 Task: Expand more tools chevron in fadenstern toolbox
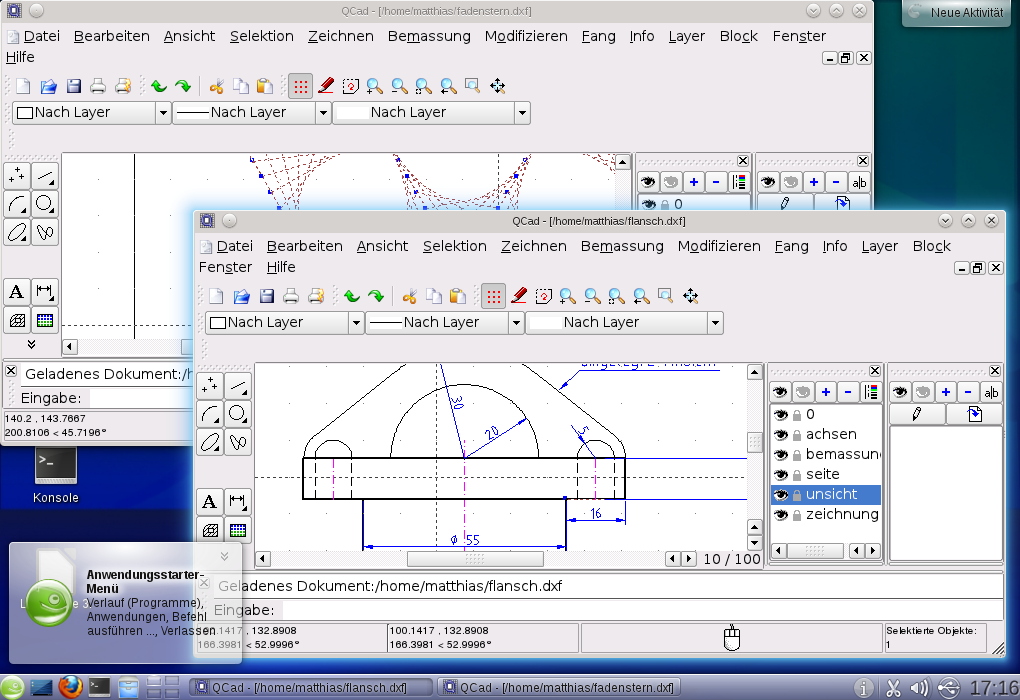coord(31,344)
